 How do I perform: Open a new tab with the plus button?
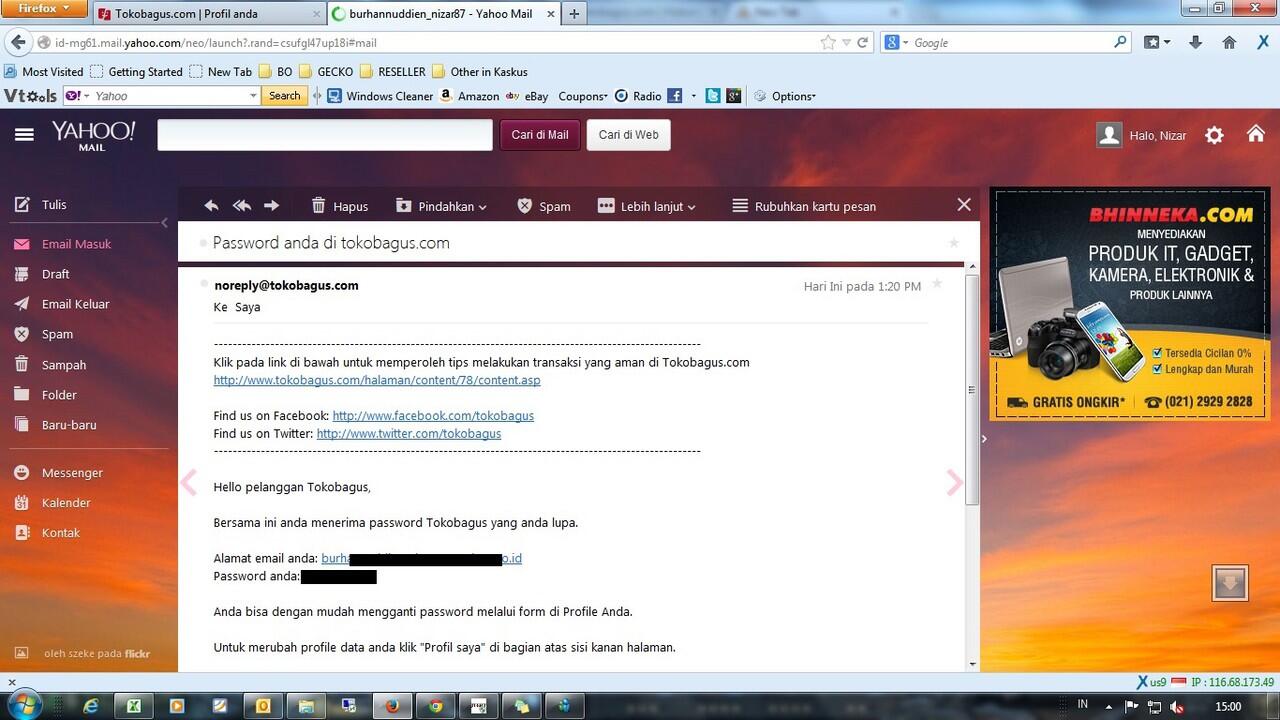pyautogui.click(x=574, y=14)
